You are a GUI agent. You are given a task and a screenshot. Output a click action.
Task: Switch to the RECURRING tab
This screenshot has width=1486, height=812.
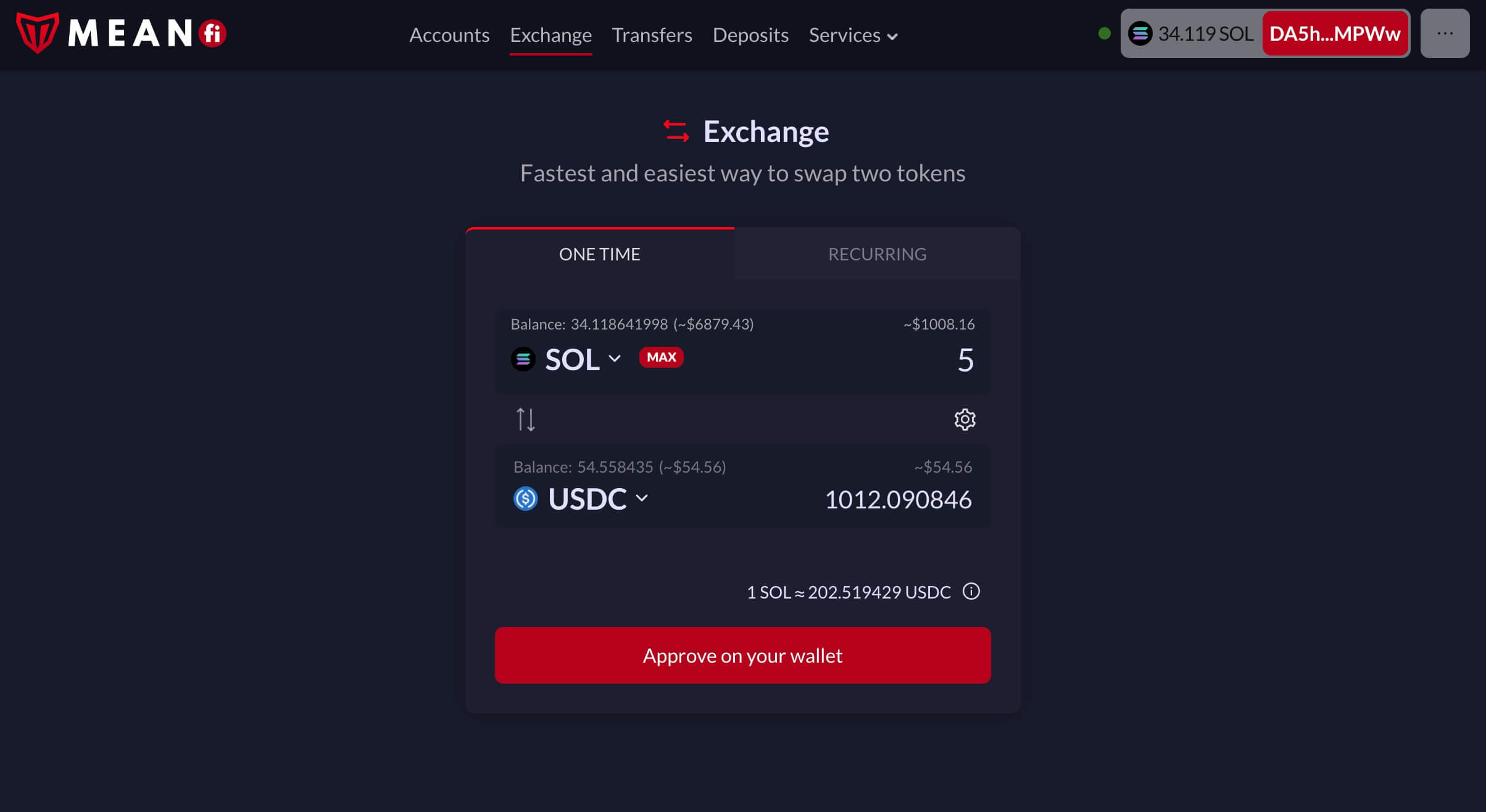[x=877, y=254]
